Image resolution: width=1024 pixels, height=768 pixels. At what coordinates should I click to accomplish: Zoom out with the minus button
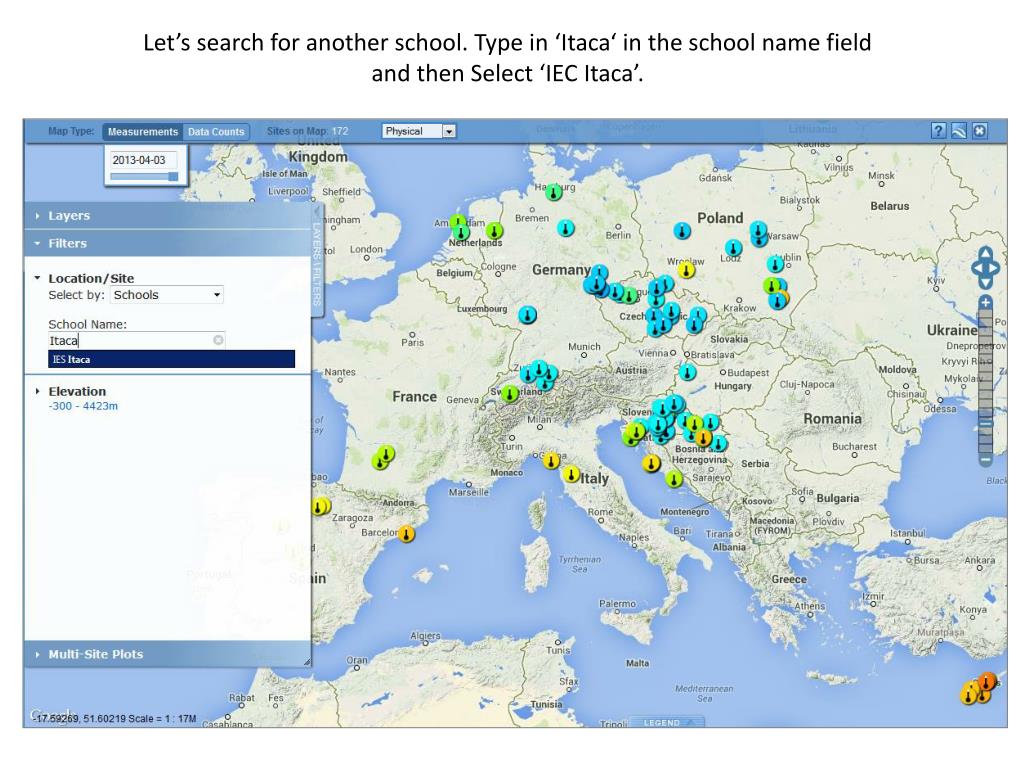985,460
